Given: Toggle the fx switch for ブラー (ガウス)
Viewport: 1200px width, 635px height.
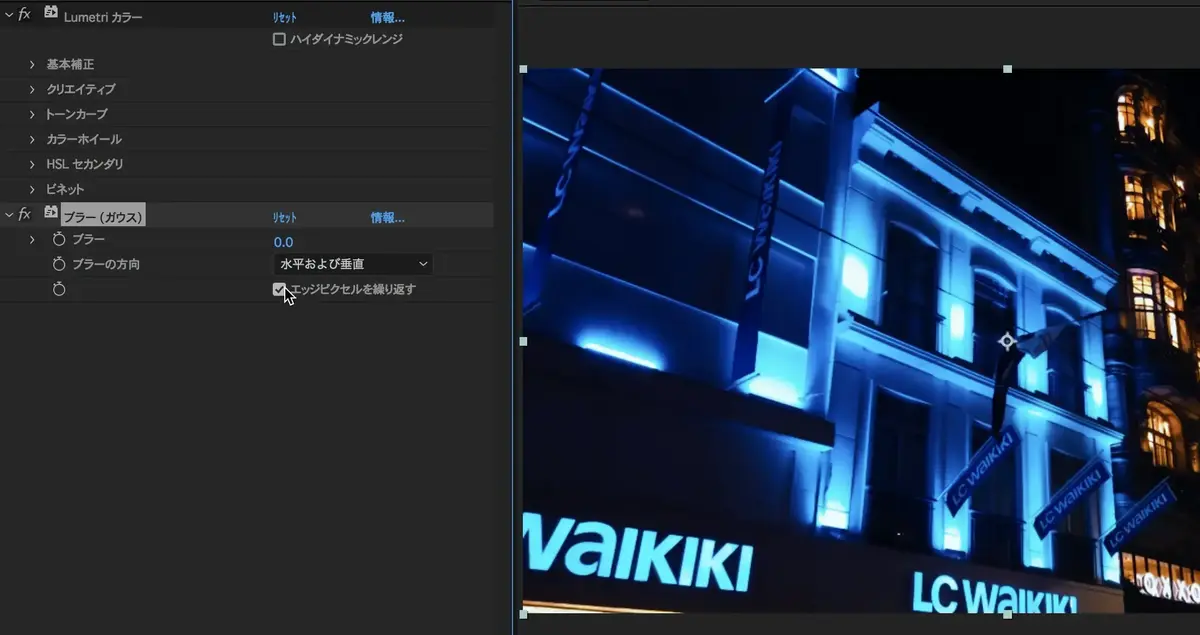Looking at the screenshot, I should point(25,215).
